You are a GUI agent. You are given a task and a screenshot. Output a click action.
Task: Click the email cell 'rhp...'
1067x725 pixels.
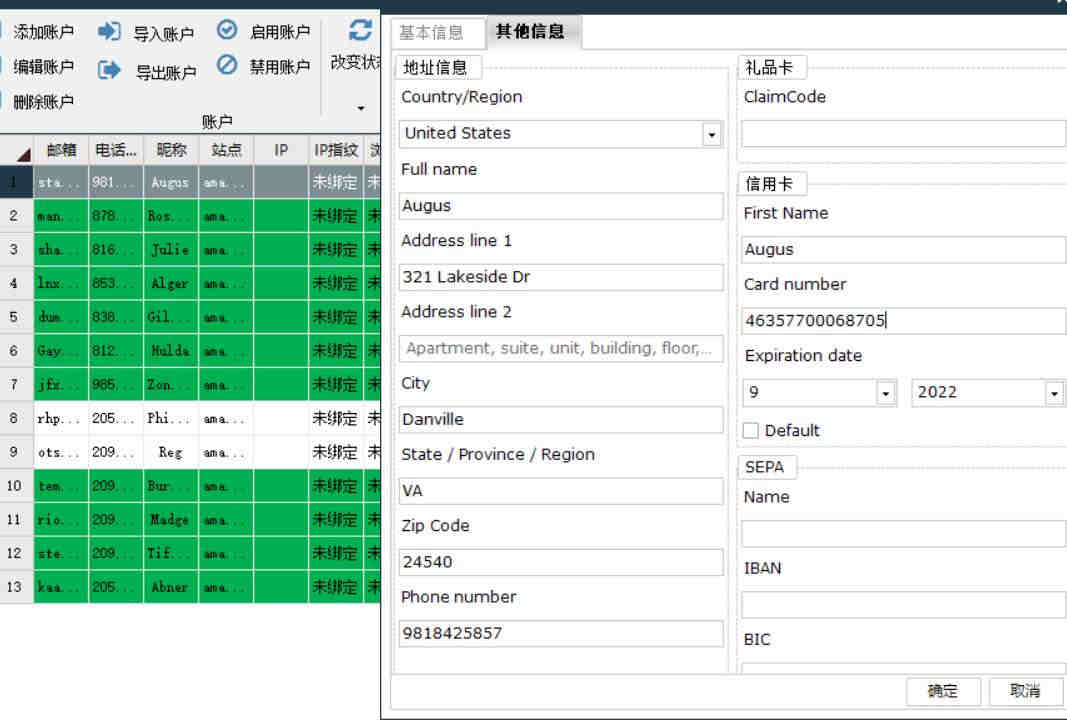click(x=61, y=418)
